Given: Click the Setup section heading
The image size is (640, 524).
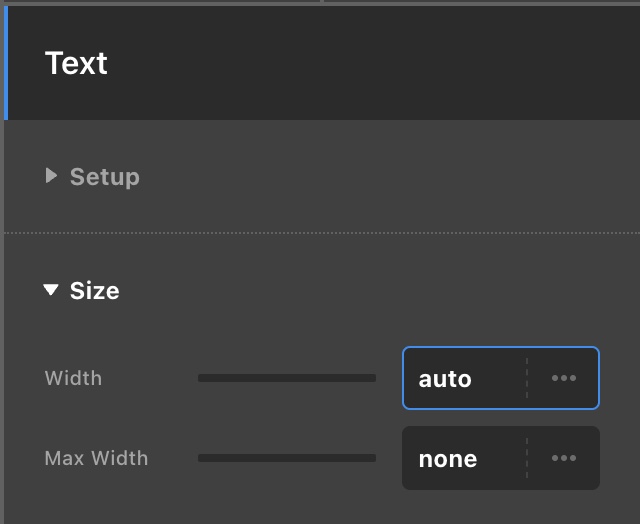Looking at the screenshot, I should pos(104,177).
